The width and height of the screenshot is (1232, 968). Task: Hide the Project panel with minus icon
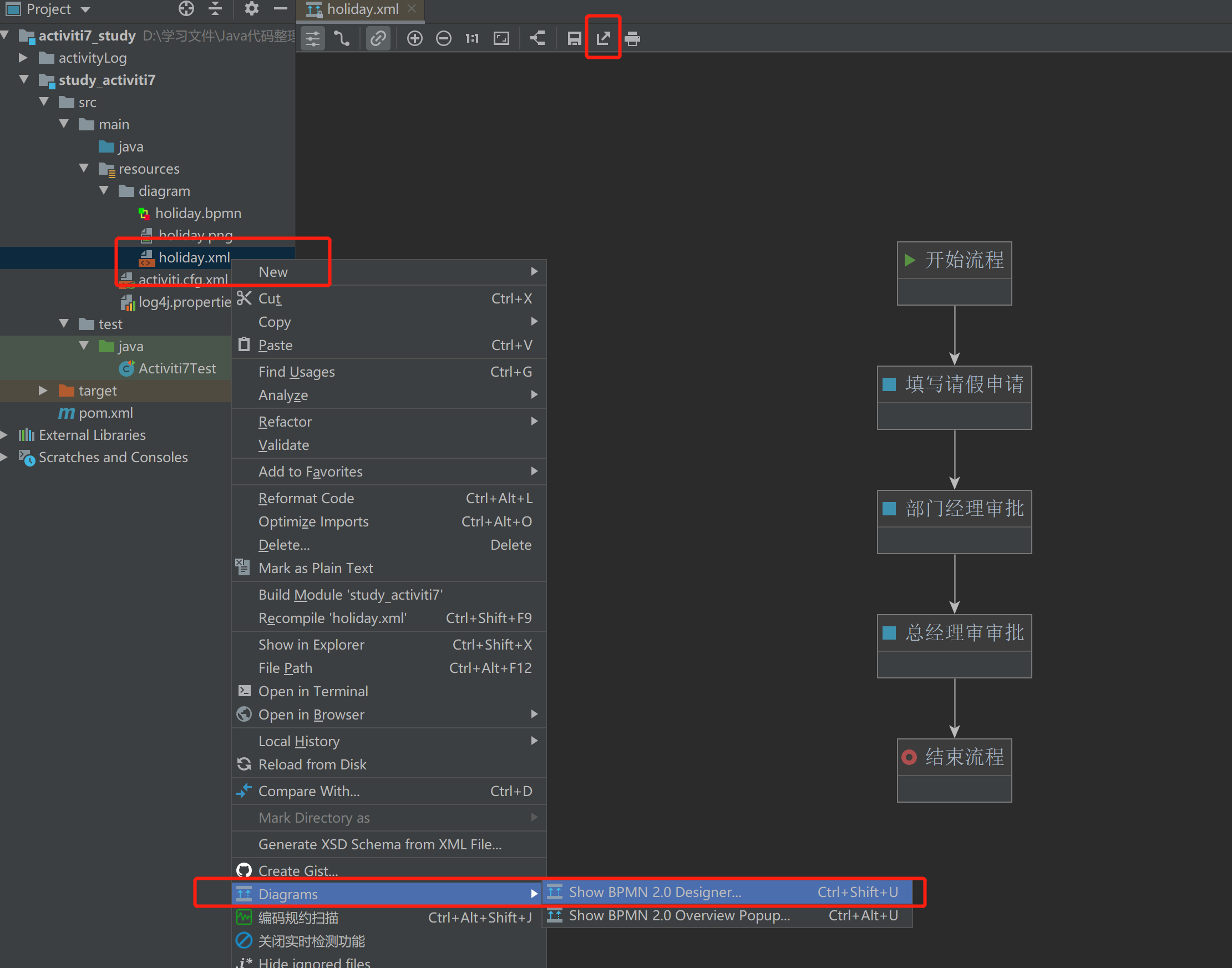point(281,8)
